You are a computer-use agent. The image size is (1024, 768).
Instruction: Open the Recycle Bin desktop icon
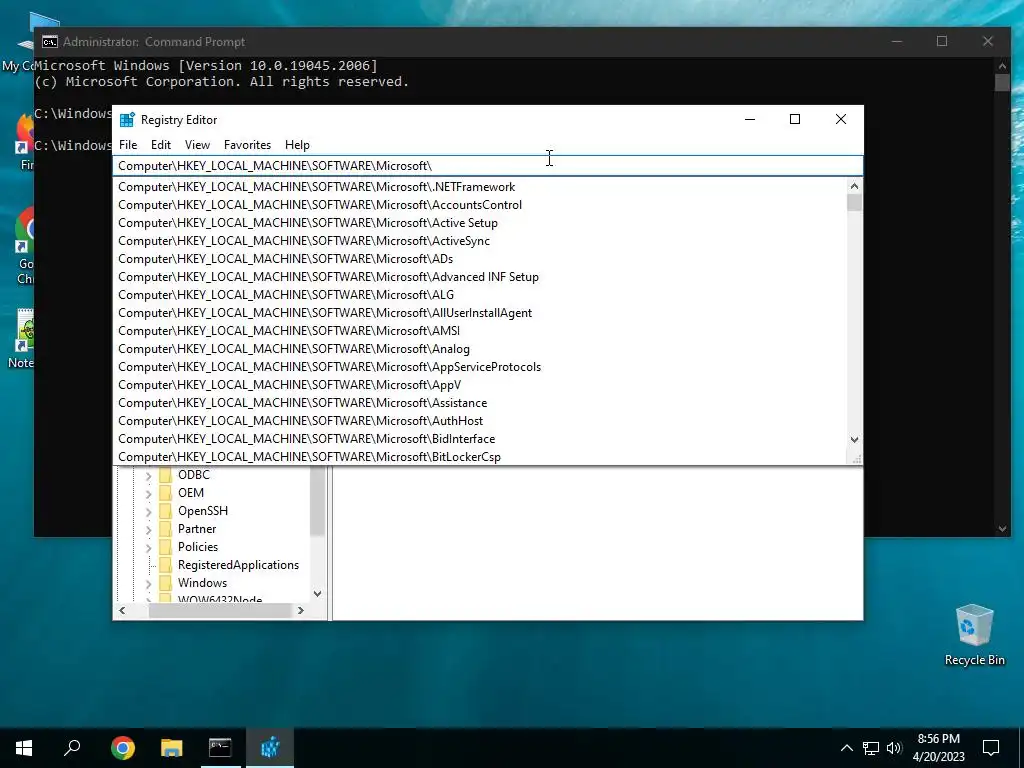click(974, 635)
